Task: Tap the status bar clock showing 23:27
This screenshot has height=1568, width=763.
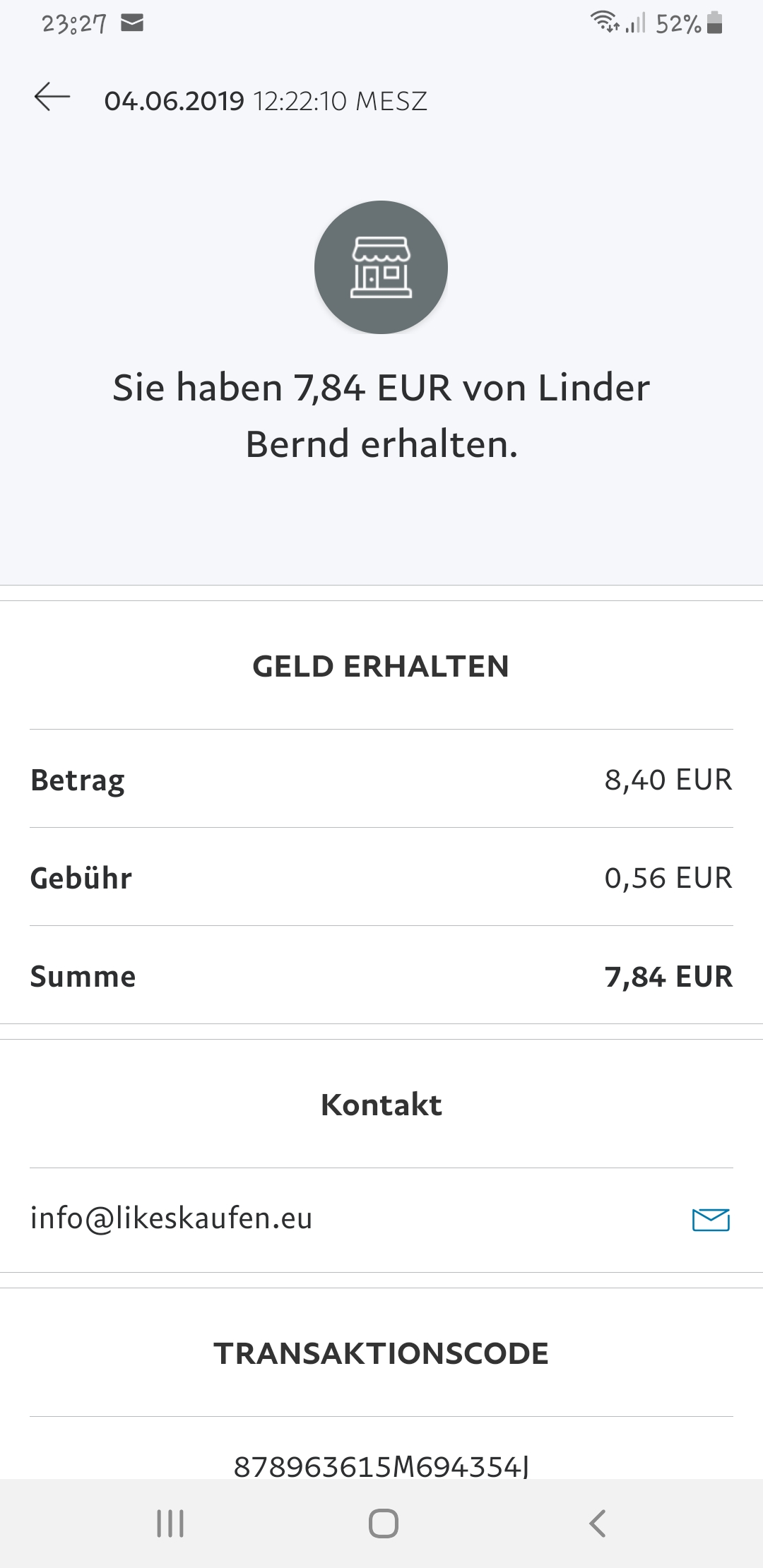Action: [x=73, y=24]
